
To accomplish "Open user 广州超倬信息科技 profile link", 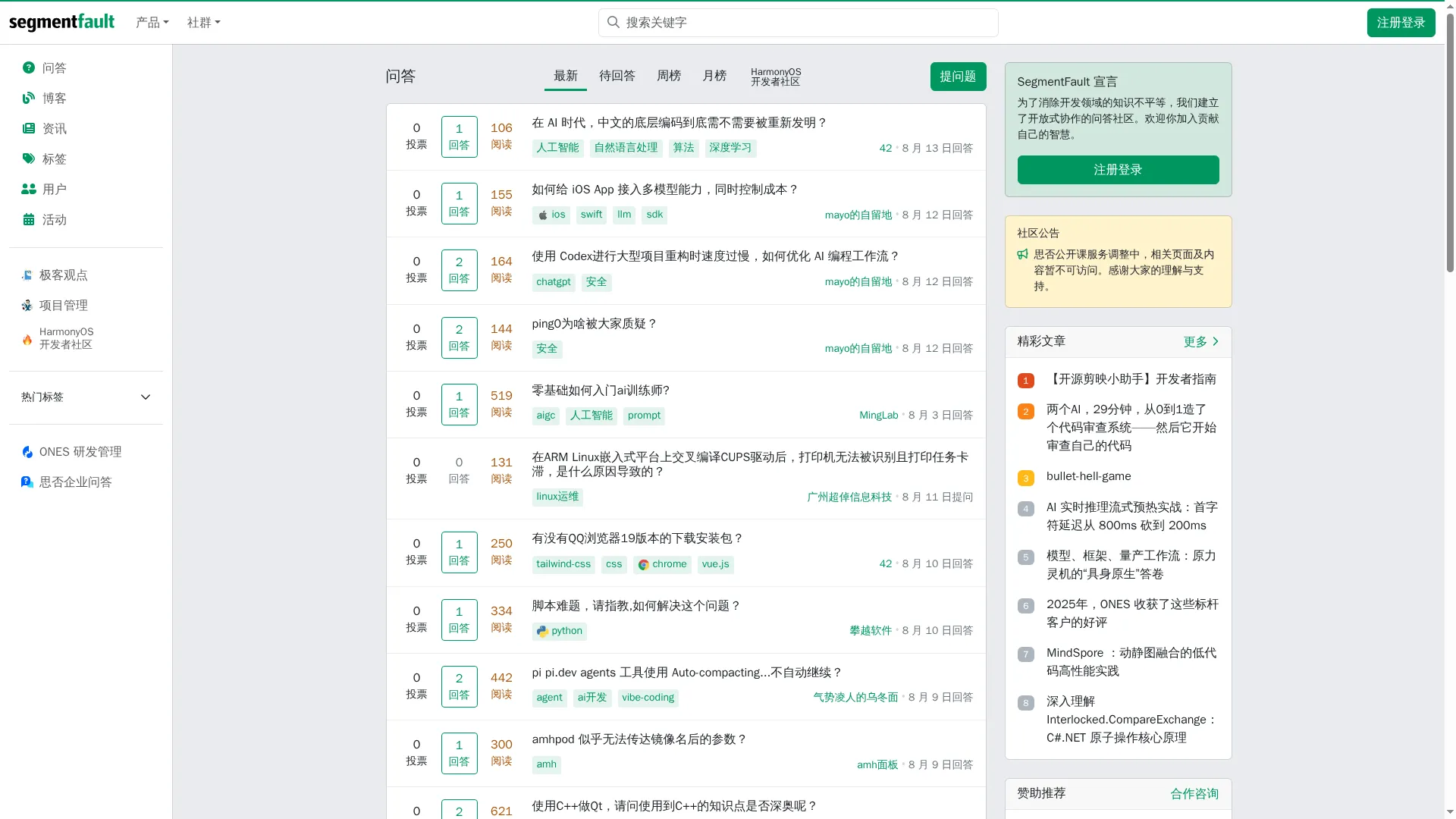I will click(x=849, y=497).
